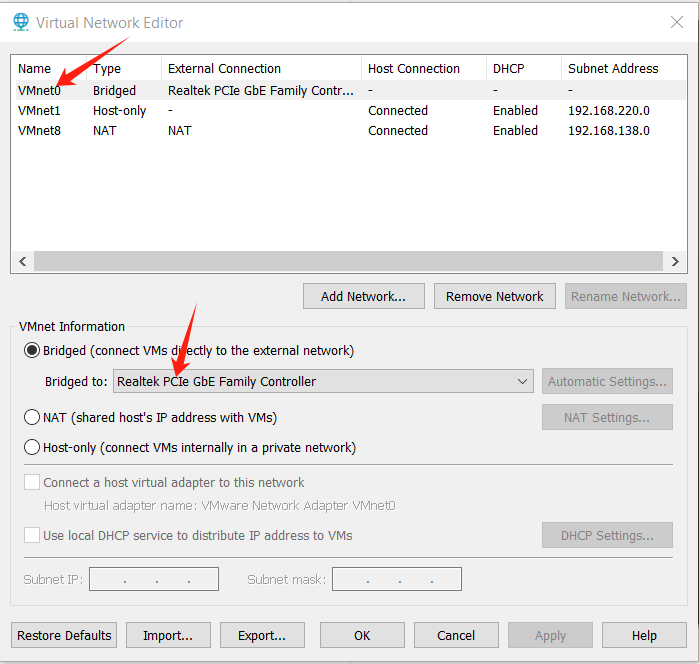The width and height of the screenshot is (699, 664).
Task: Close the Virtual Network Editor window
Action: (677, 22)
